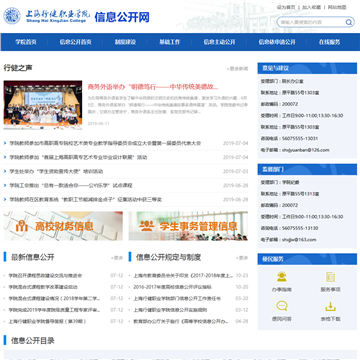Click the 最新信息公开 section heading
This screenshot has height=360, width=360.
(x=33, y=257)
